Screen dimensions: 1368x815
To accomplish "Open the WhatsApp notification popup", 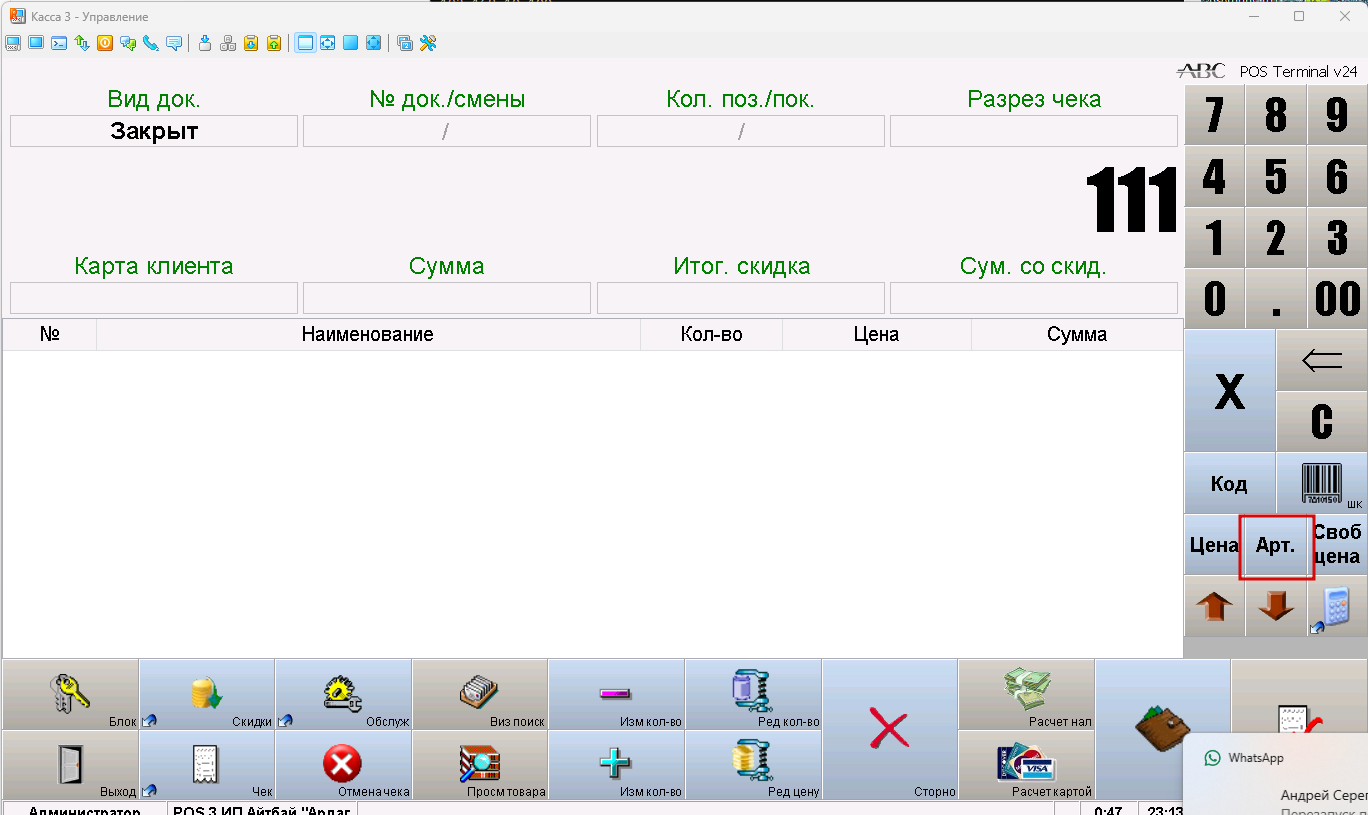I will click(1276, 776).
